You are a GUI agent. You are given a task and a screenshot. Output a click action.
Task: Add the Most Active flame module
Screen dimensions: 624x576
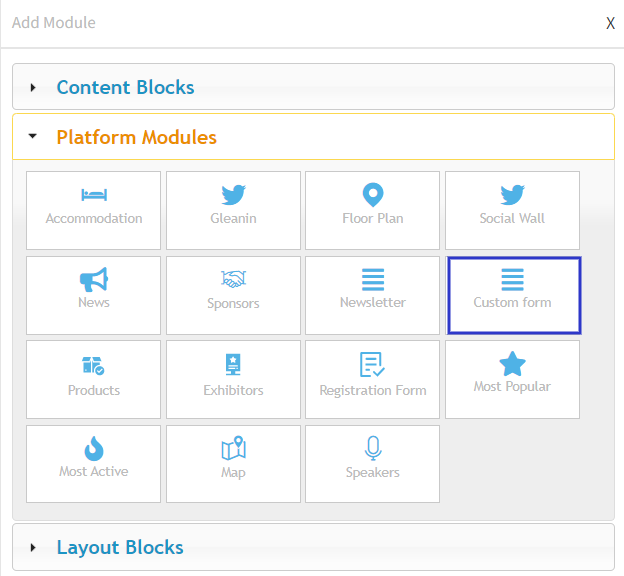pos(94,464)
